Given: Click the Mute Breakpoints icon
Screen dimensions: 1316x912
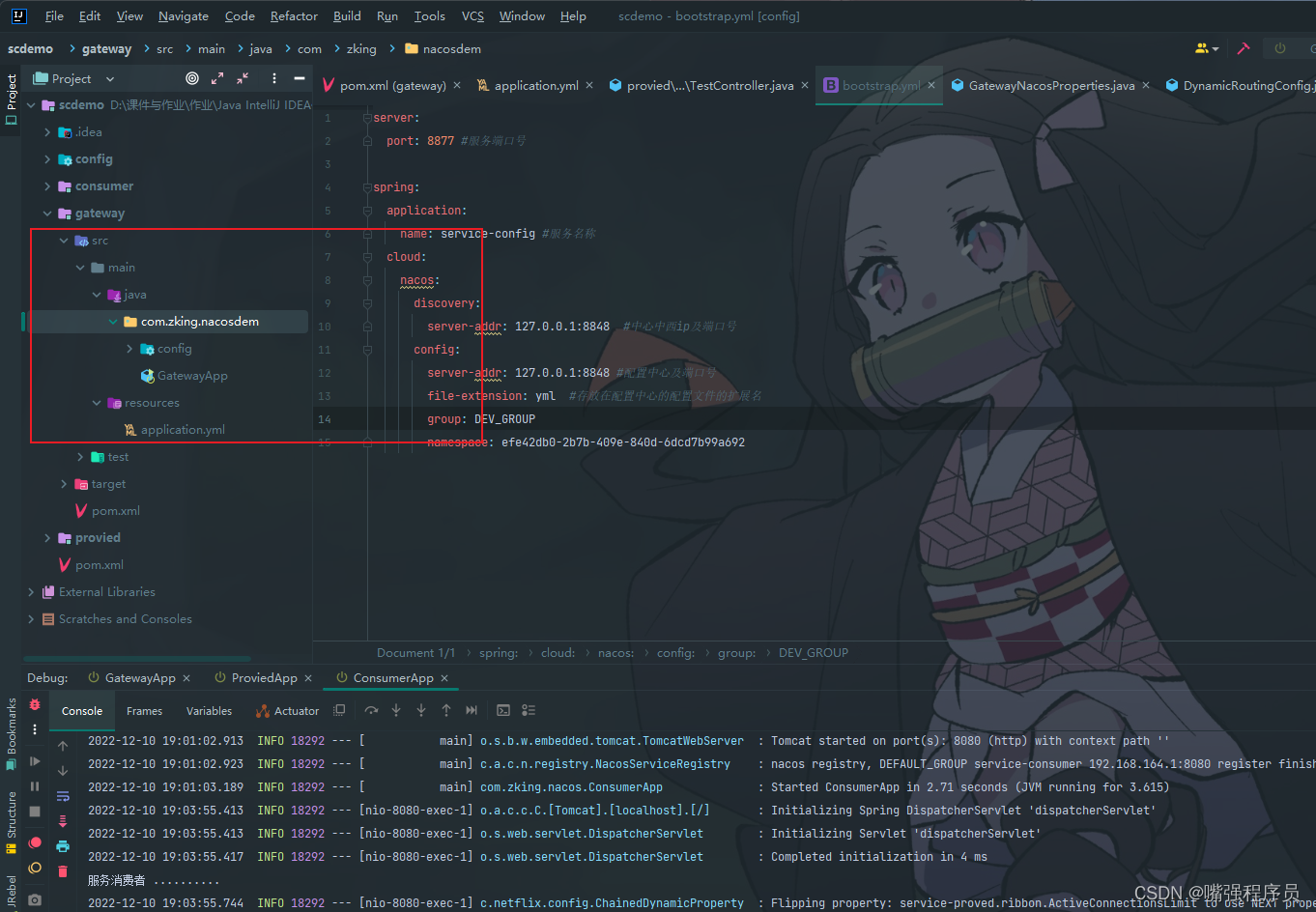Looking at the screenshot, I should pyautogui.click(x=35, y=868).
